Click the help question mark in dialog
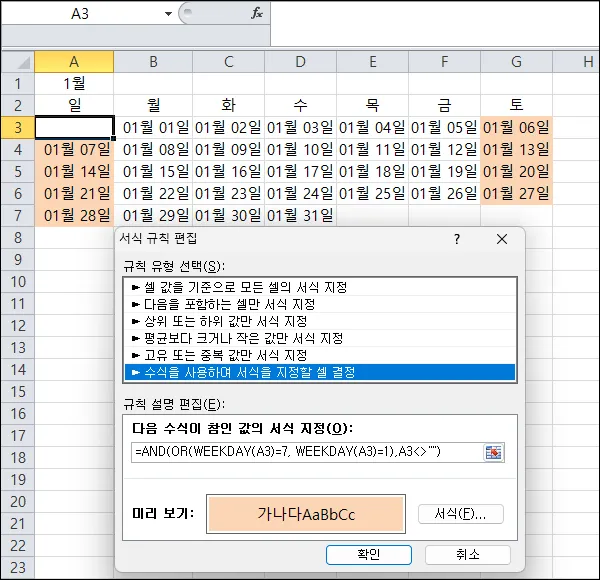This screenshot has width=600, height=580. pos(457,239)
